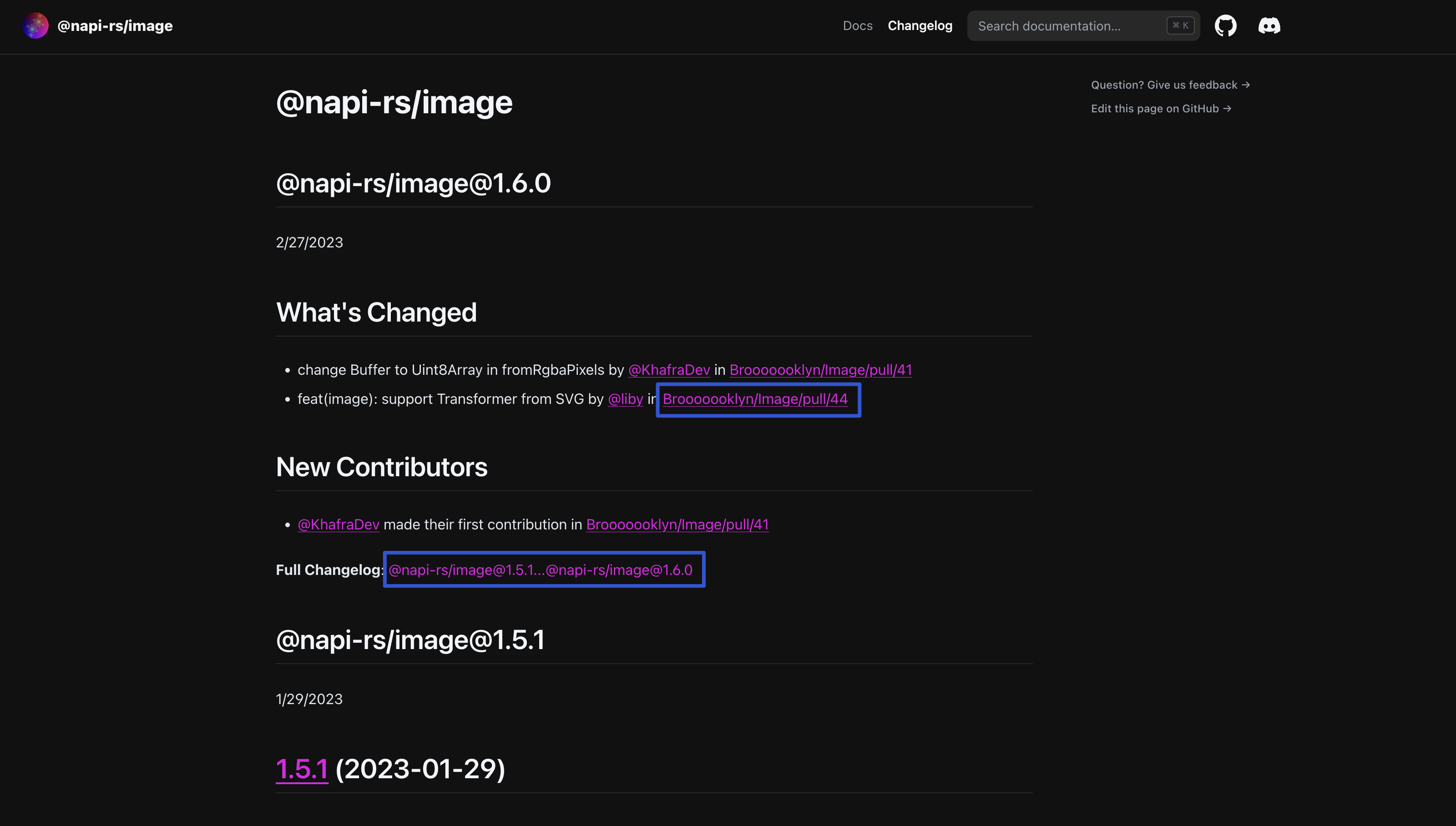Open the Discord server icon
Viewport: 1456px width, 826px height.
[x=1269, y=25]
